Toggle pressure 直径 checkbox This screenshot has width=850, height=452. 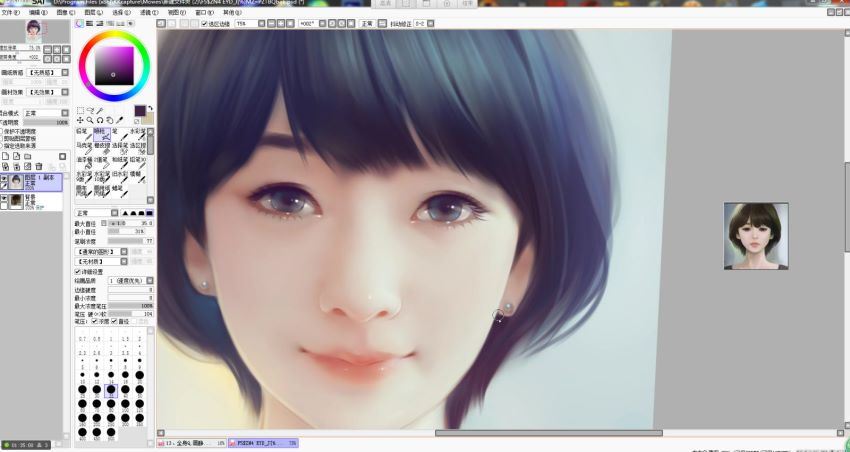click(114, 321)
